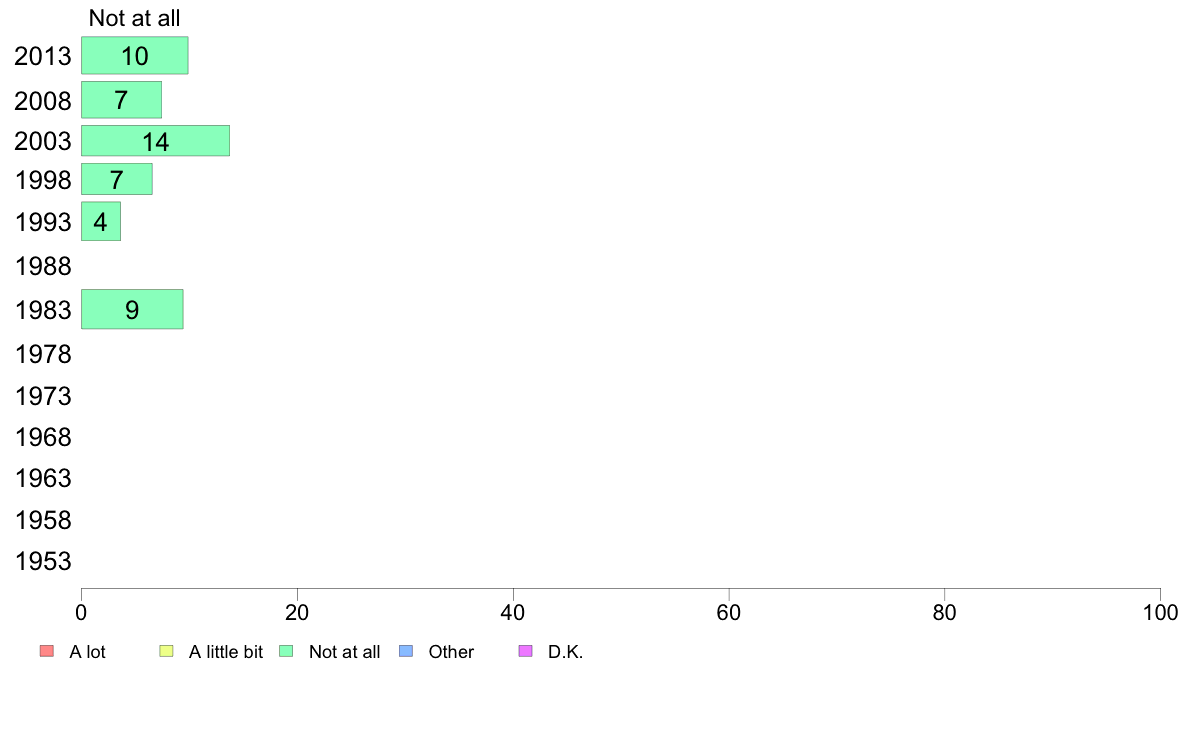Select the 1983 bar showing 9

132,309
